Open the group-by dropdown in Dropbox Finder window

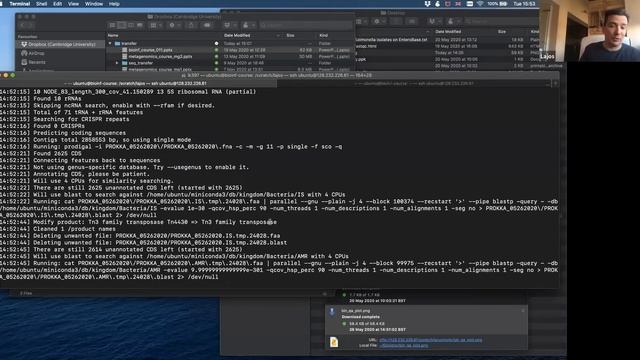click(x=155, y=25)
